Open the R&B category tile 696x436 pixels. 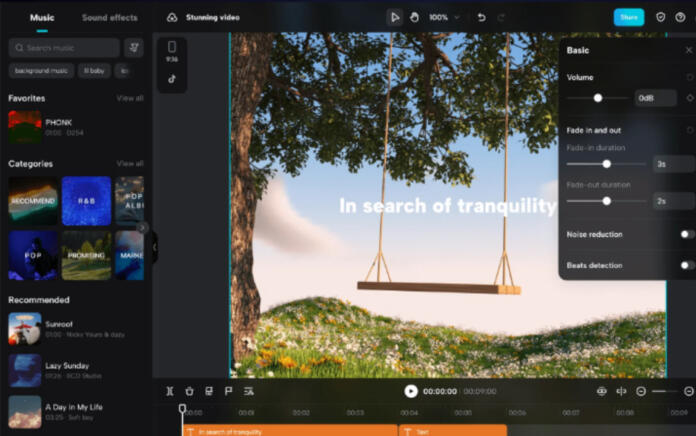86,201
